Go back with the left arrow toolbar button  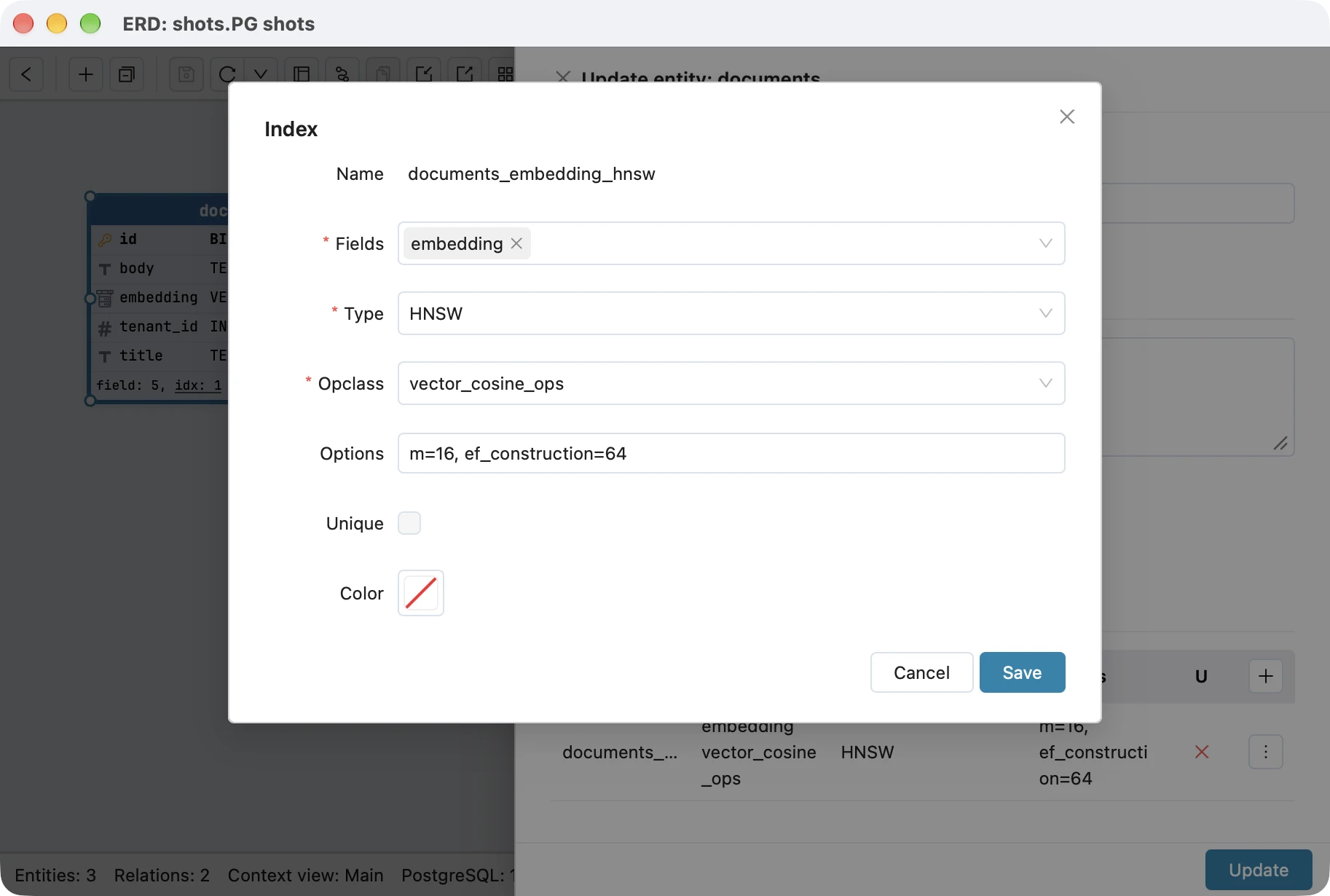click(x=26, y=74)
